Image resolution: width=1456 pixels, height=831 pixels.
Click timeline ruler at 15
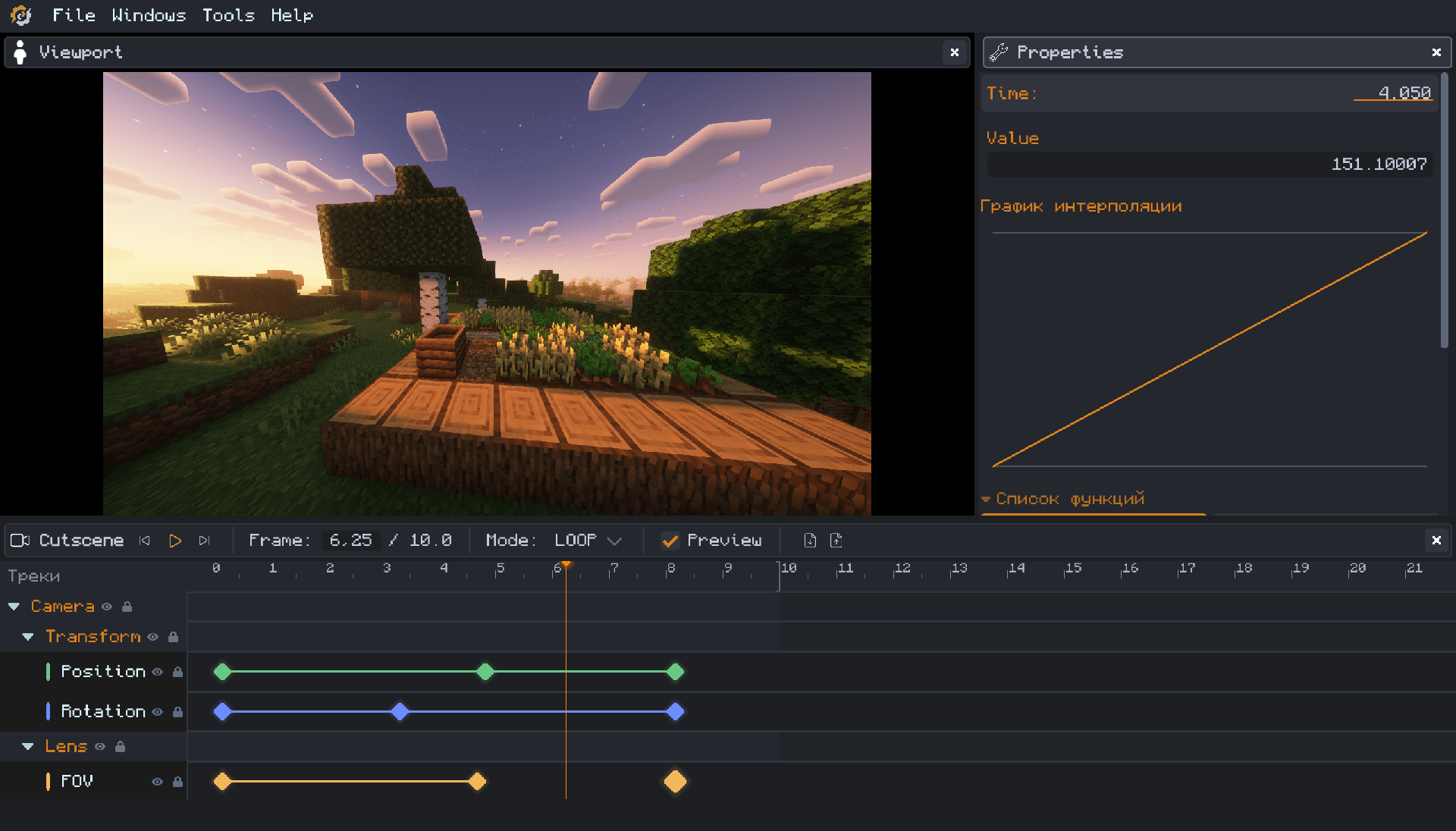click(1073, 568)
